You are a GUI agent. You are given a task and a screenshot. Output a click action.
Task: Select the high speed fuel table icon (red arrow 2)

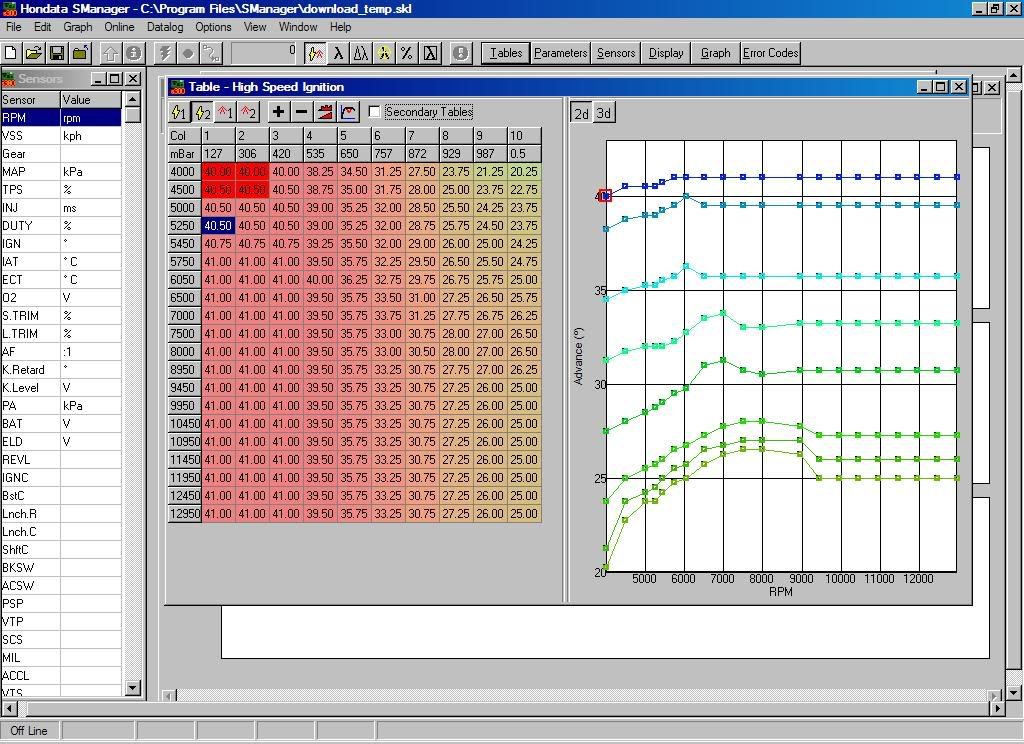tap(248, 112)
